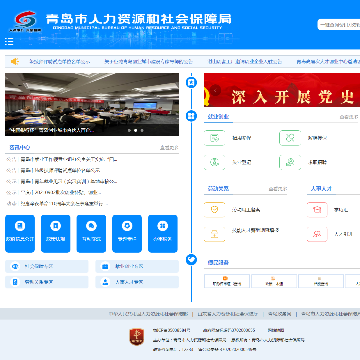Open the light-blue button with the person icon
360x360 pixels.
coord(137,282)
